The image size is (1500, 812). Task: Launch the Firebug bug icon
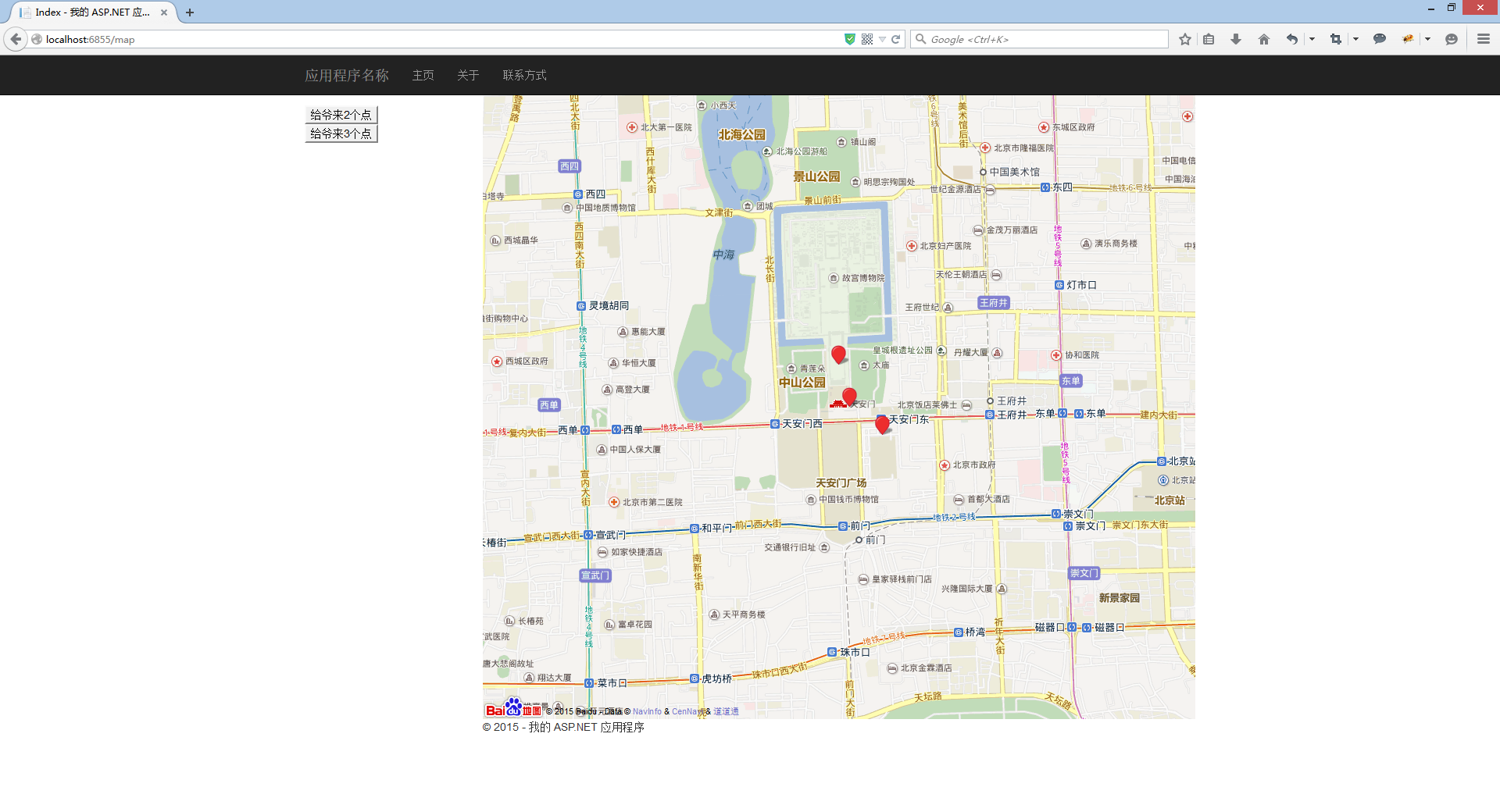[1408, 39]
